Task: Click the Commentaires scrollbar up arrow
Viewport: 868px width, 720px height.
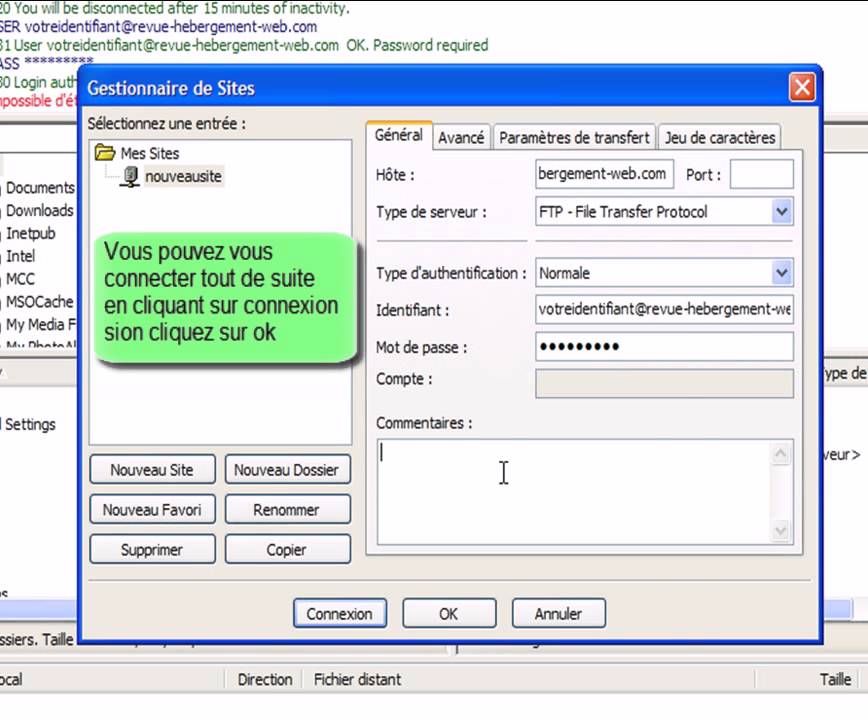Action: point(781,454)
